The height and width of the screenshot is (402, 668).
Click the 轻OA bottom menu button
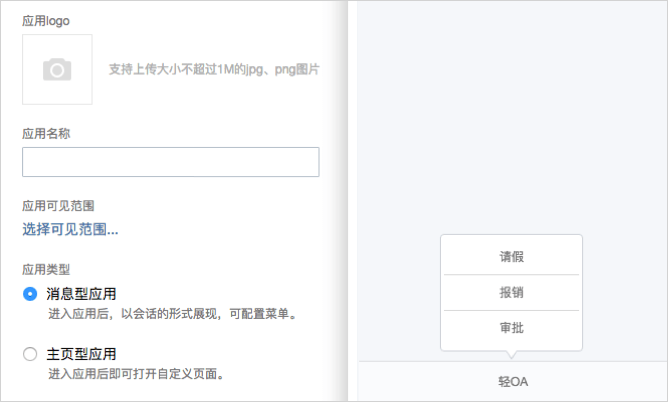point(513,382)
